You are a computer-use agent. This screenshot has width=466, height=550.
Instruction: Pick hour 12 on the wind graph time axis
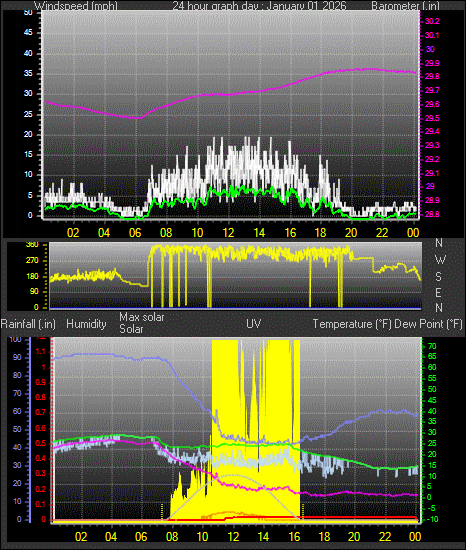point(229,232)
